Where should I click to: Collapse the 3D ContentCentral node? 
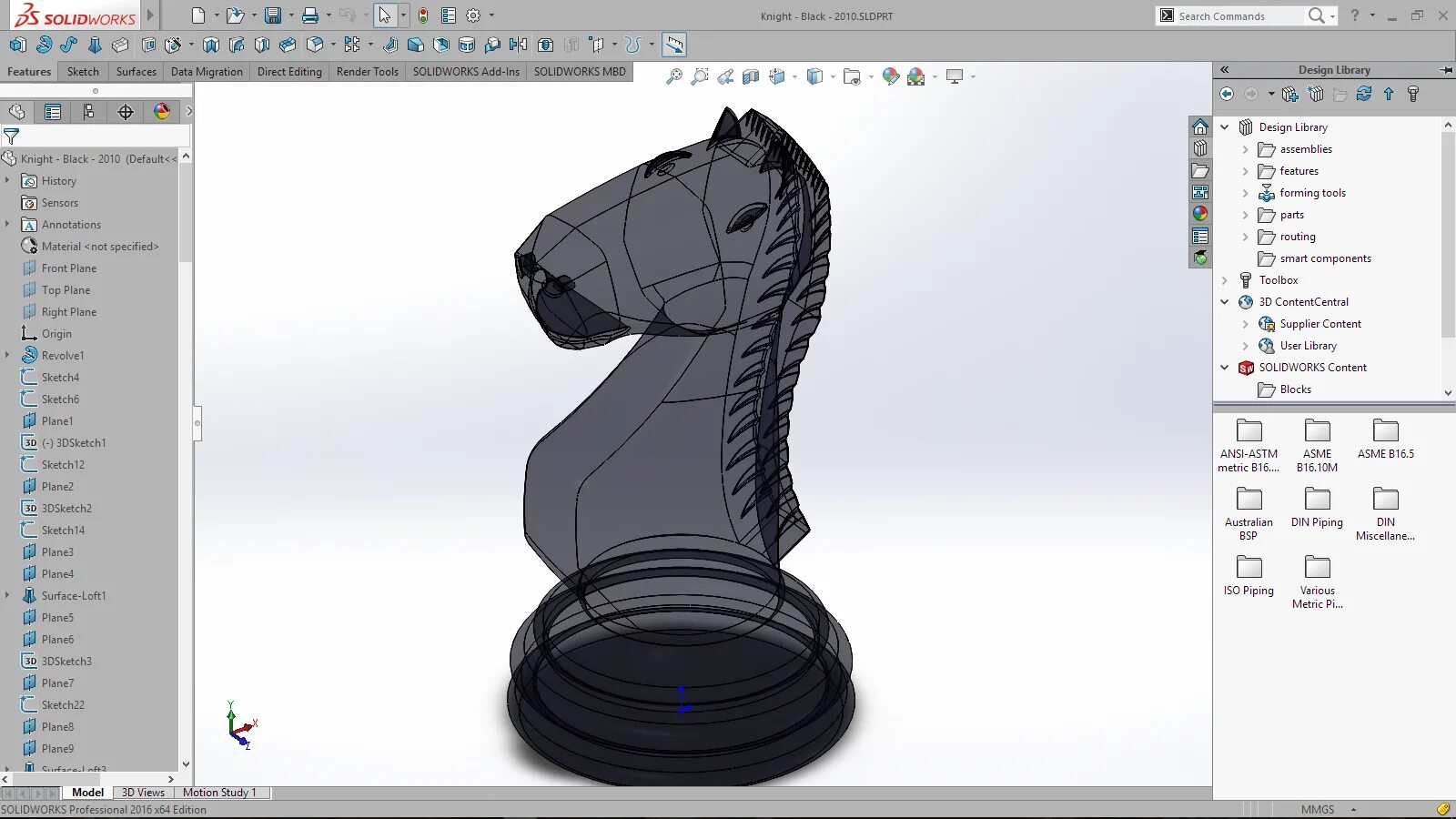tap(1225, 302)
